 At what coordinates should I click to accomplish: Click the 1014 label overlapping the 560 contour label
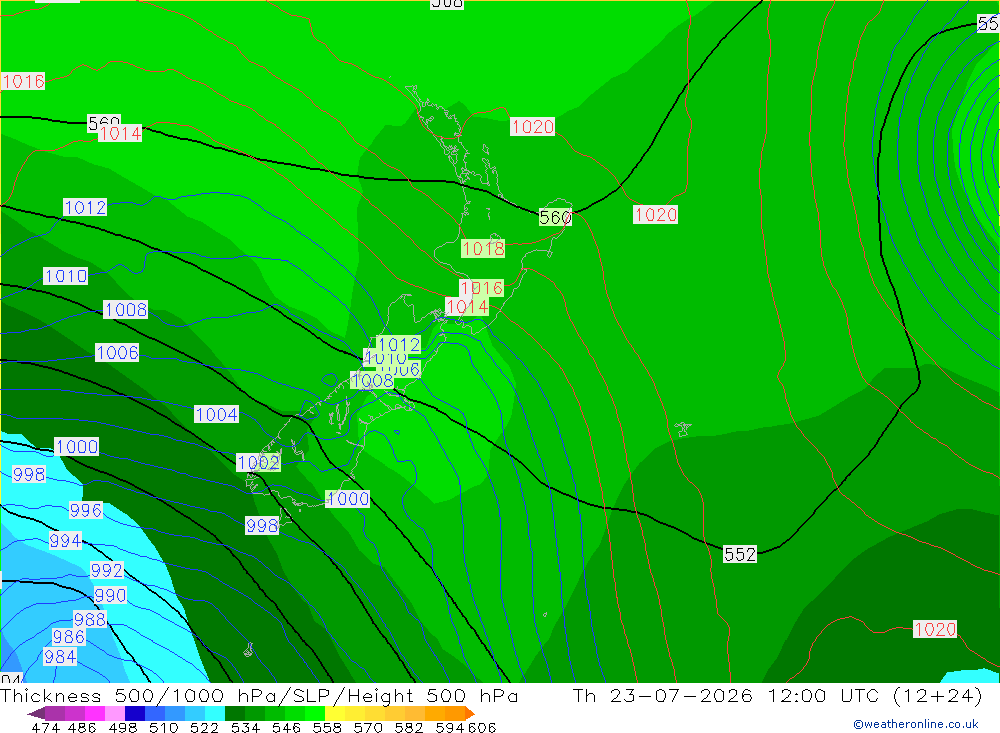pyautogui.click(x=120, y=133)
